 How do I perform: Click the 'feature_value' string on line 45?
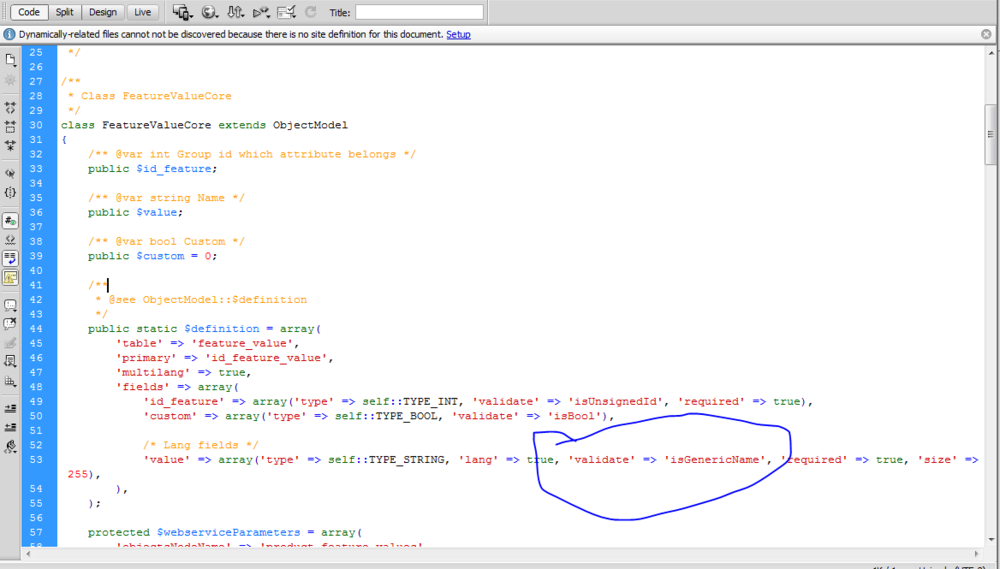coord(242,343)
